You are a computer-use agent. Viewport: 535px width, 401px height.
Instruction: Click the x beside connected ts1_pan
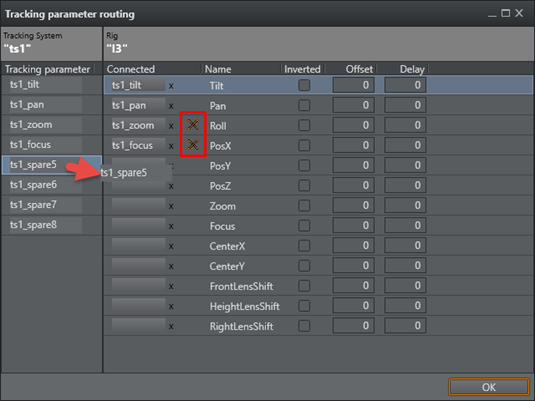(x=171, y=106)
